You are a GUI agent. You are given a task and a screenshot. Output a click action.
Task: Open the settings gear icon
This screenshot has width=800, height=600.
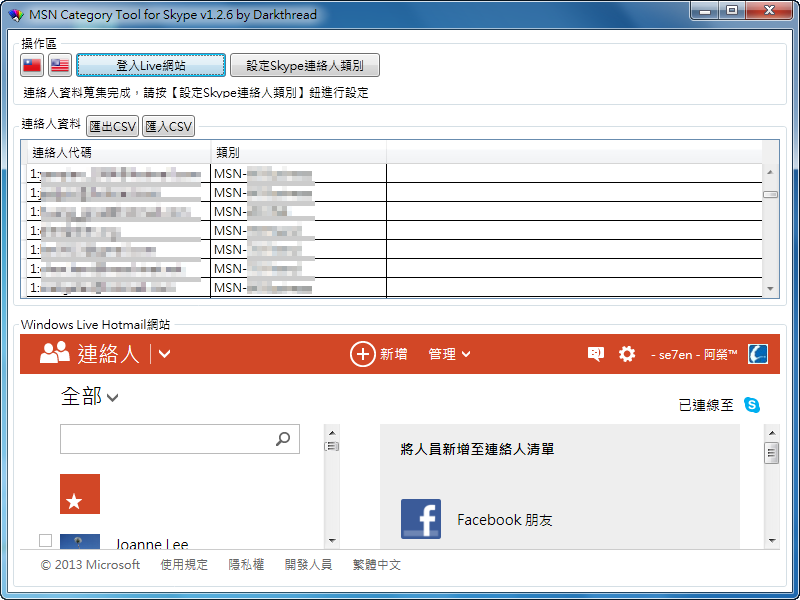[627, 354]
